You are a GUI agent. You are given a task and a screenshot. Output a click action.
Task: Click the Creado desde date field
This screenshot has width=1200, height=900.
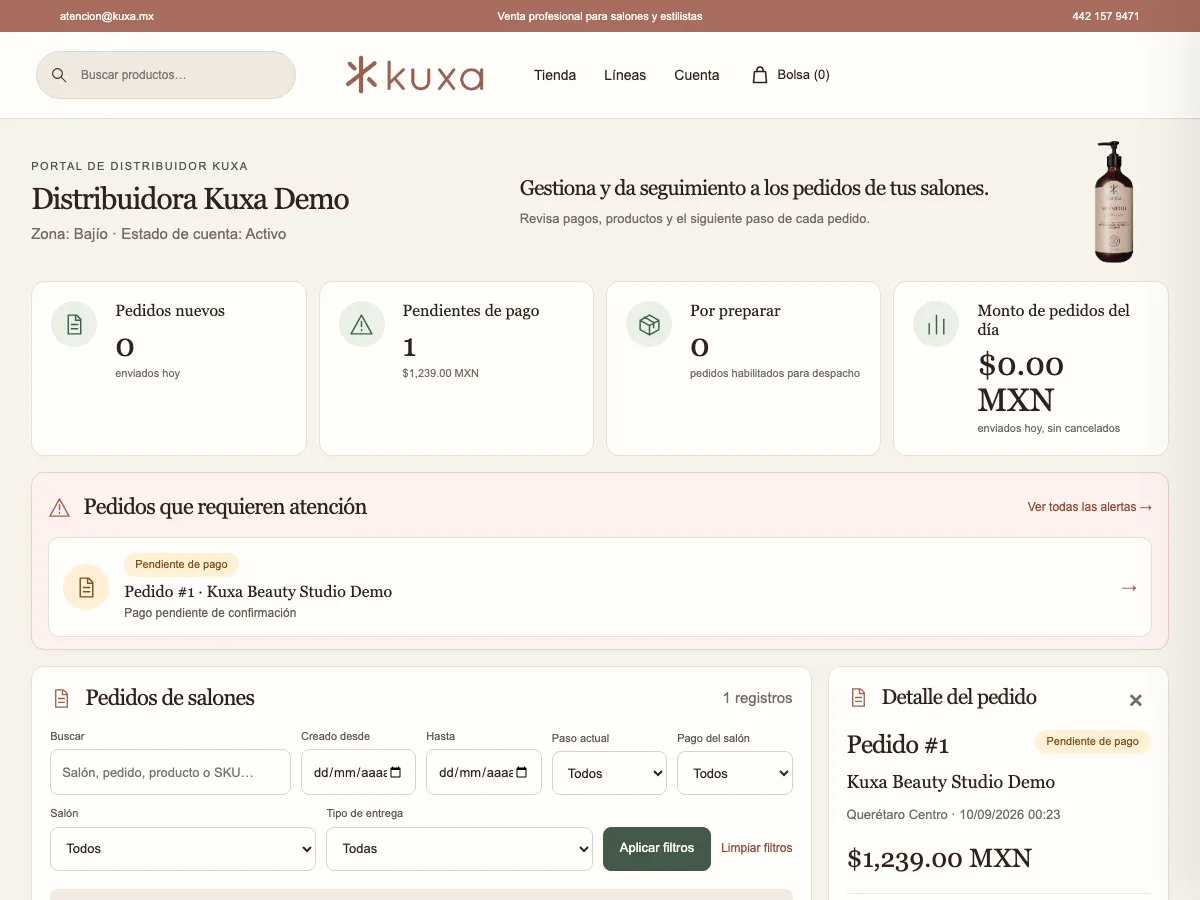click(358, 773)
